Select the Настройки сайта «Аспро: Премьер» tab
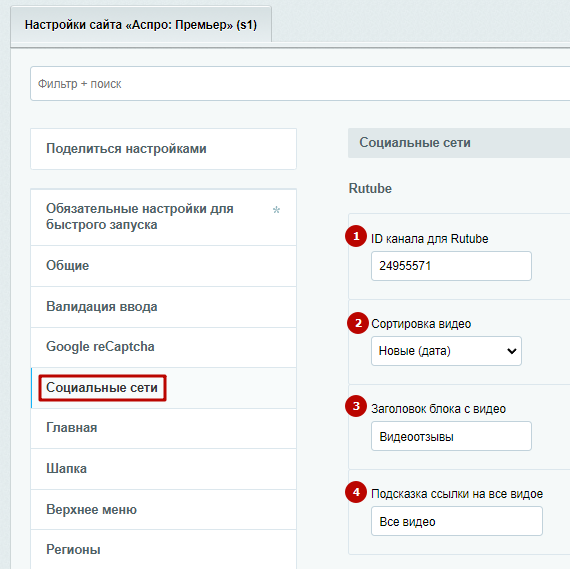The image size is (570, 569). click(141, 25)
